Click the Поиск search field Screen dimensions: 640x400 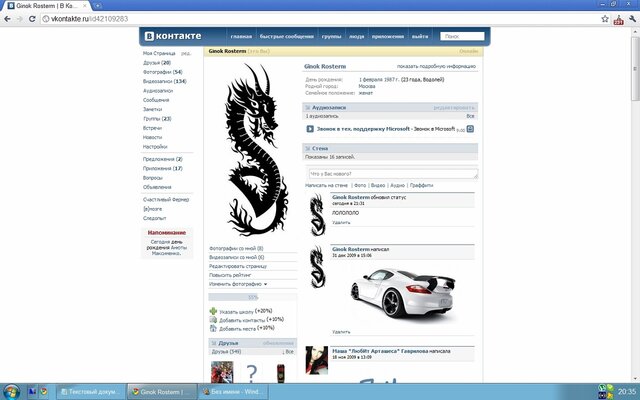(x=462, y=36)
